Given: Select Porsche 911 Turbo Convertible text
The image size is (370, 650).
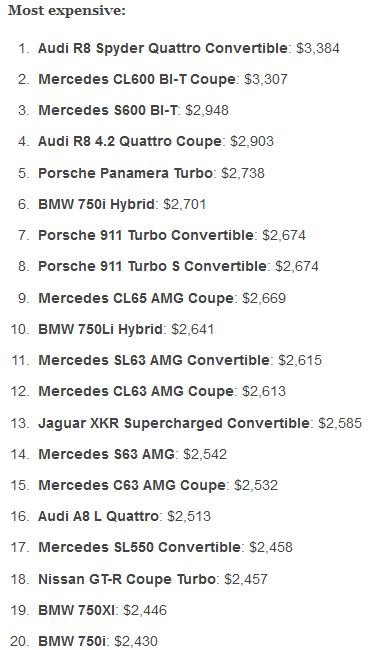Looking at the screenshot, I should click(146, 235).
